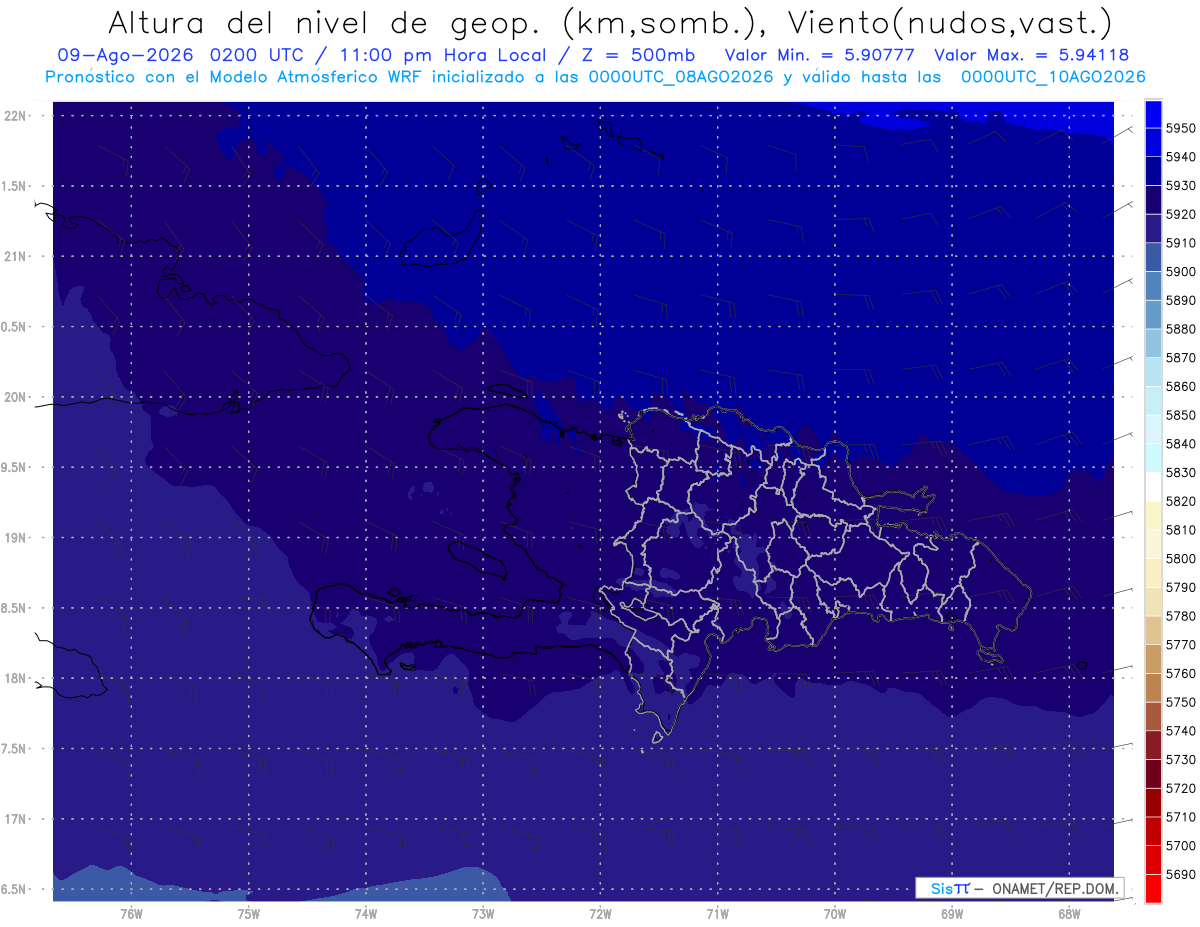Click the 5900 colorbar label
This screenshot has width=1200, height=927.
click(1181, 271)
